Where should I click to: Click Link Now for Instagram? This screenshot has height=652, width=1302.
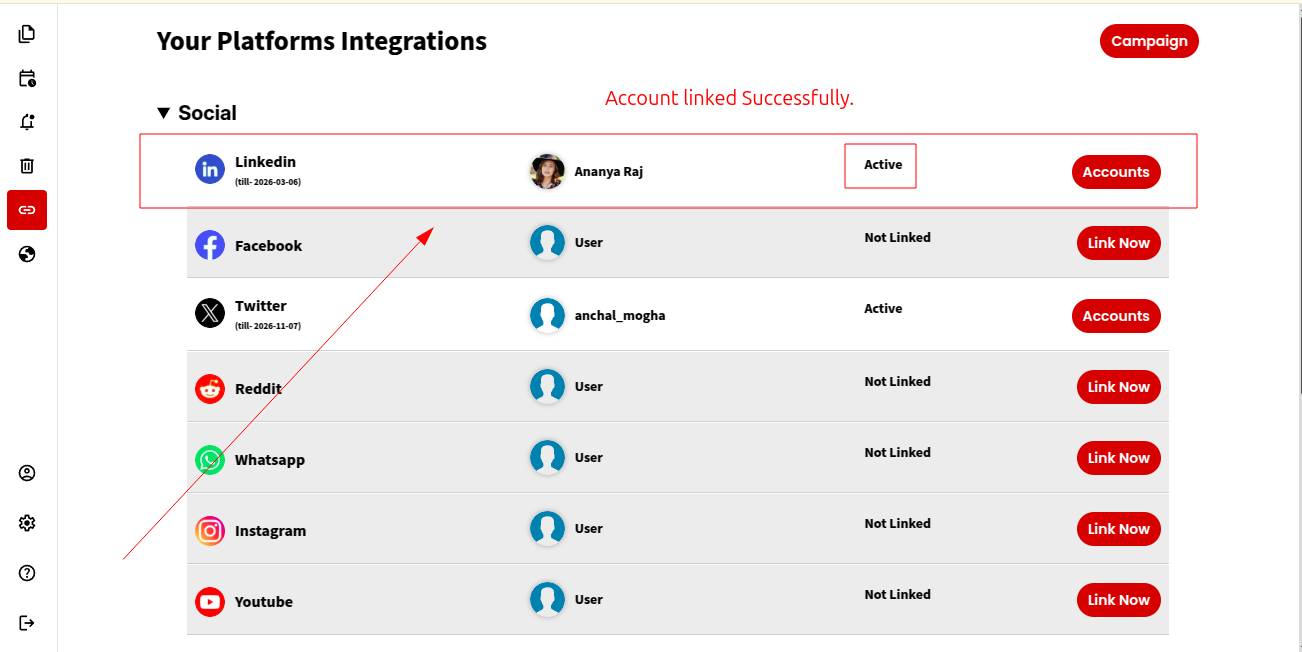(x=1118, y=529)
